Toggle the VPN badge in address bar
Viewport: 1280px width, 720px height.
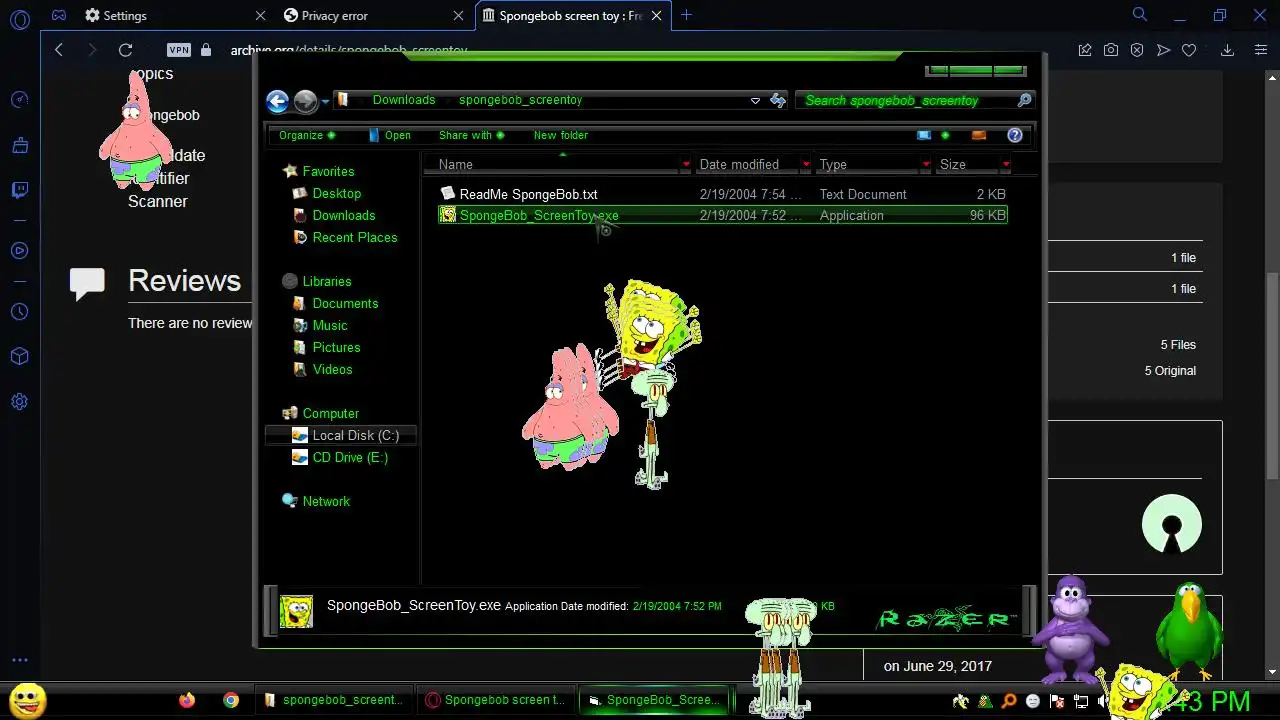179,50
